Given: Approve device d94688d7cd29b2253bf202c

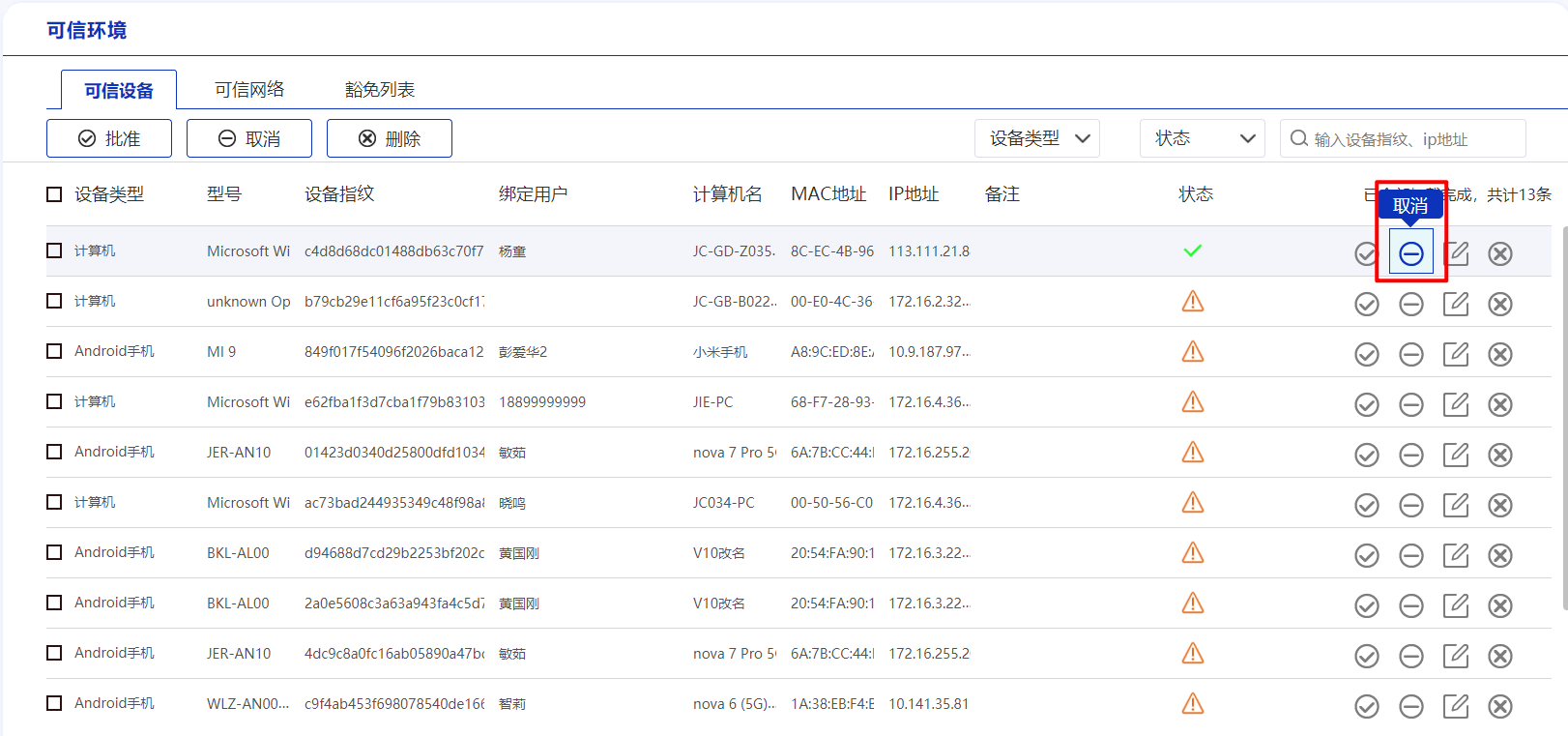Looking at the screenshot, I should 1367,555.
